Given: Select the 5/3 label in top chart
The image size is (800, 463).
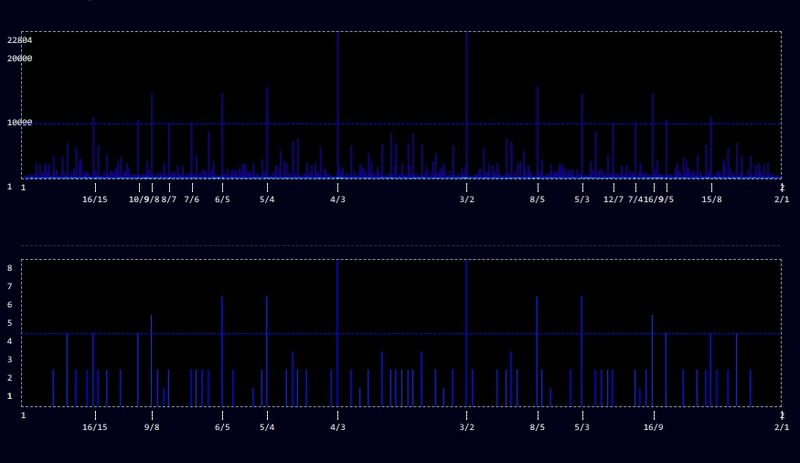Looking at the screenshot, I should (582, 199).
